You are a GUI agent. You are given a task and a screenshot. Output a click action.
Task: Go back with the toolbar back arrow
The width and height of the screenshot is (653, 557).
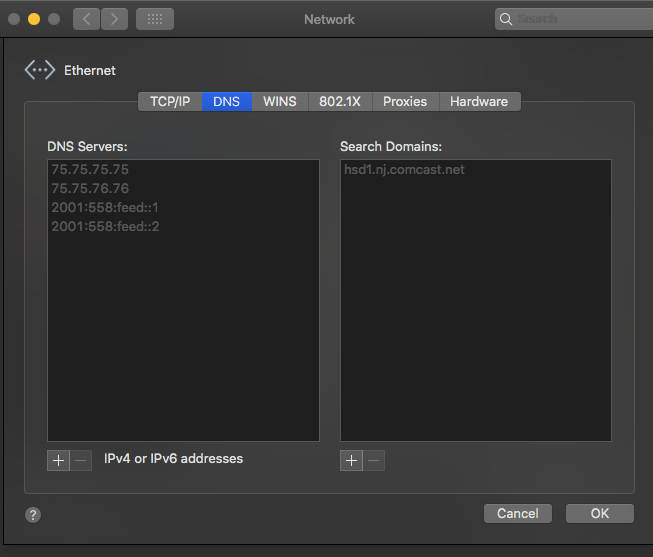(x=86, y=19)
